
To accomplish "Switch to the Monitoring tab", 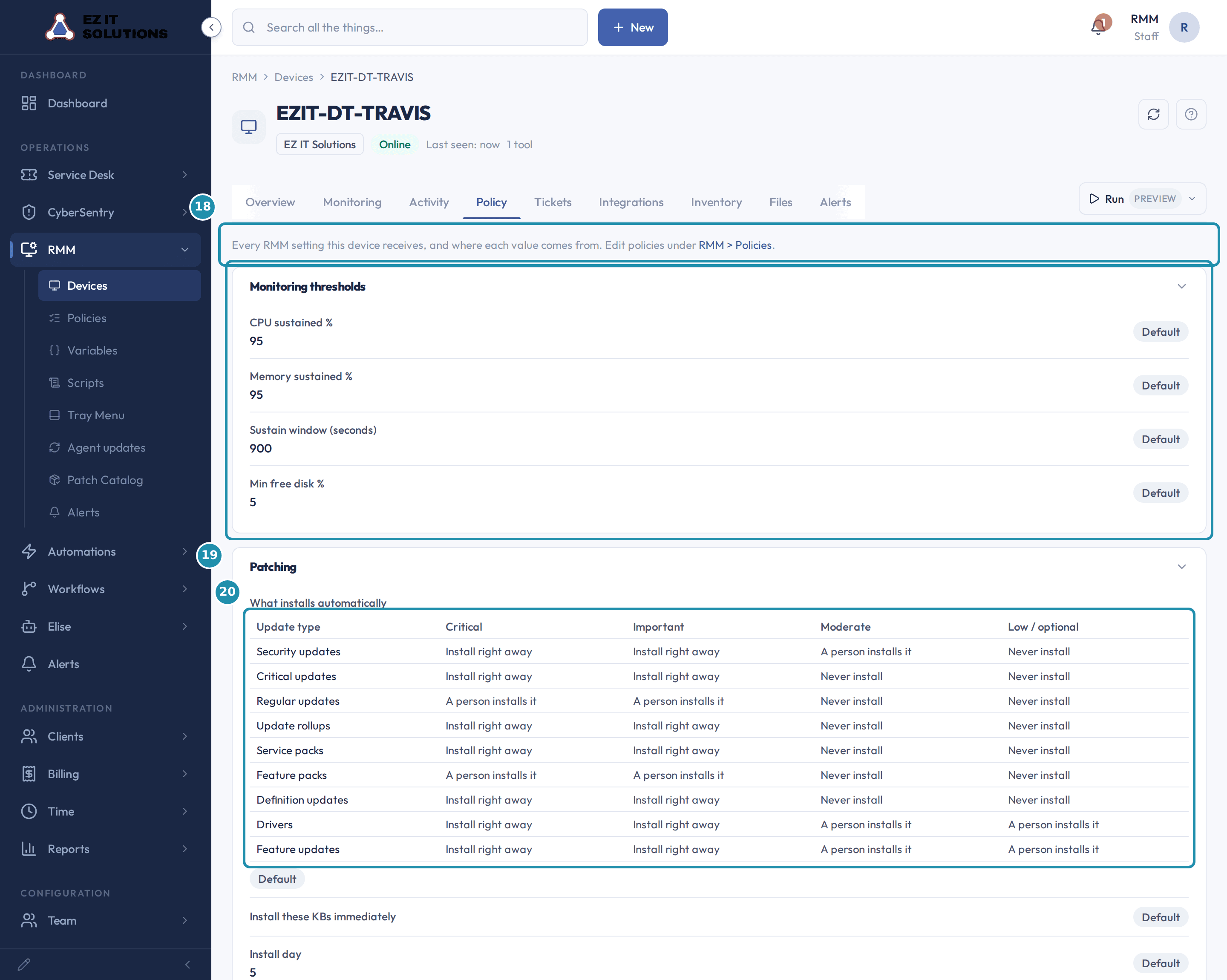I will click(352, 202).
